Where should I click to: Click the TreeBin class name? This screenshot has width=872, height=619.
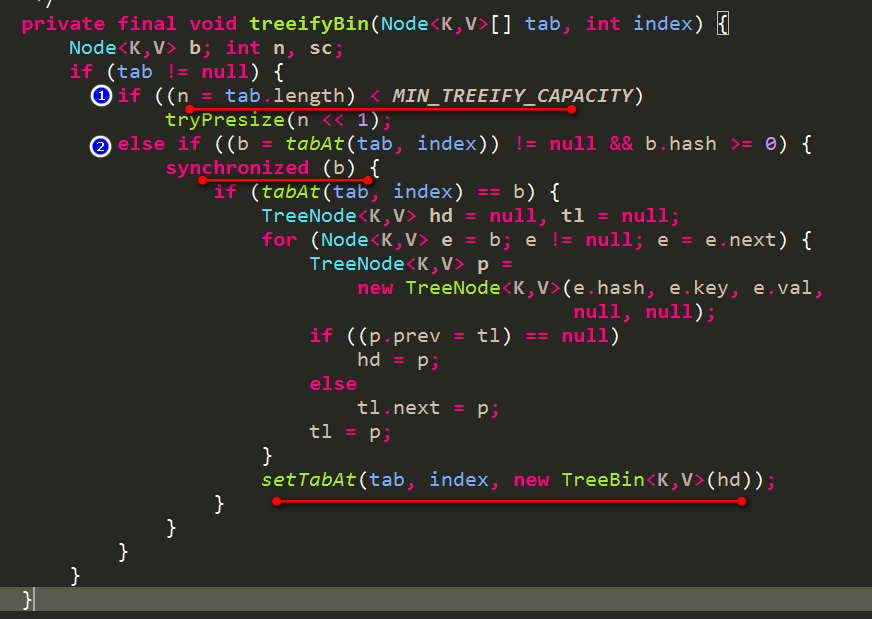pos(603,479)
